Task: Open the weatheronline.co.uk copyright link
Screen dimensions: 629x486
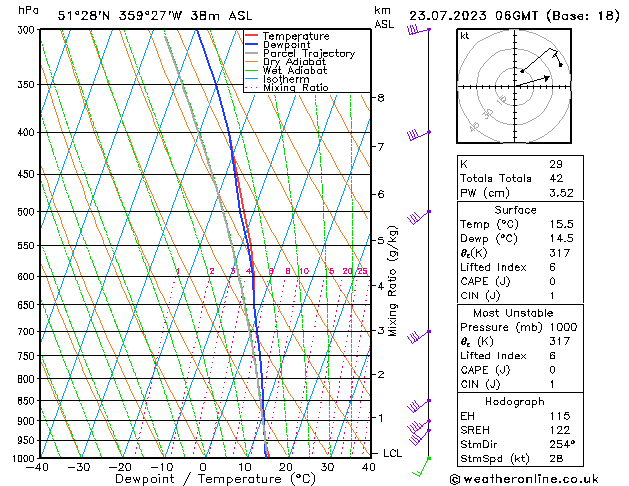Action: [x=523, y=479]
